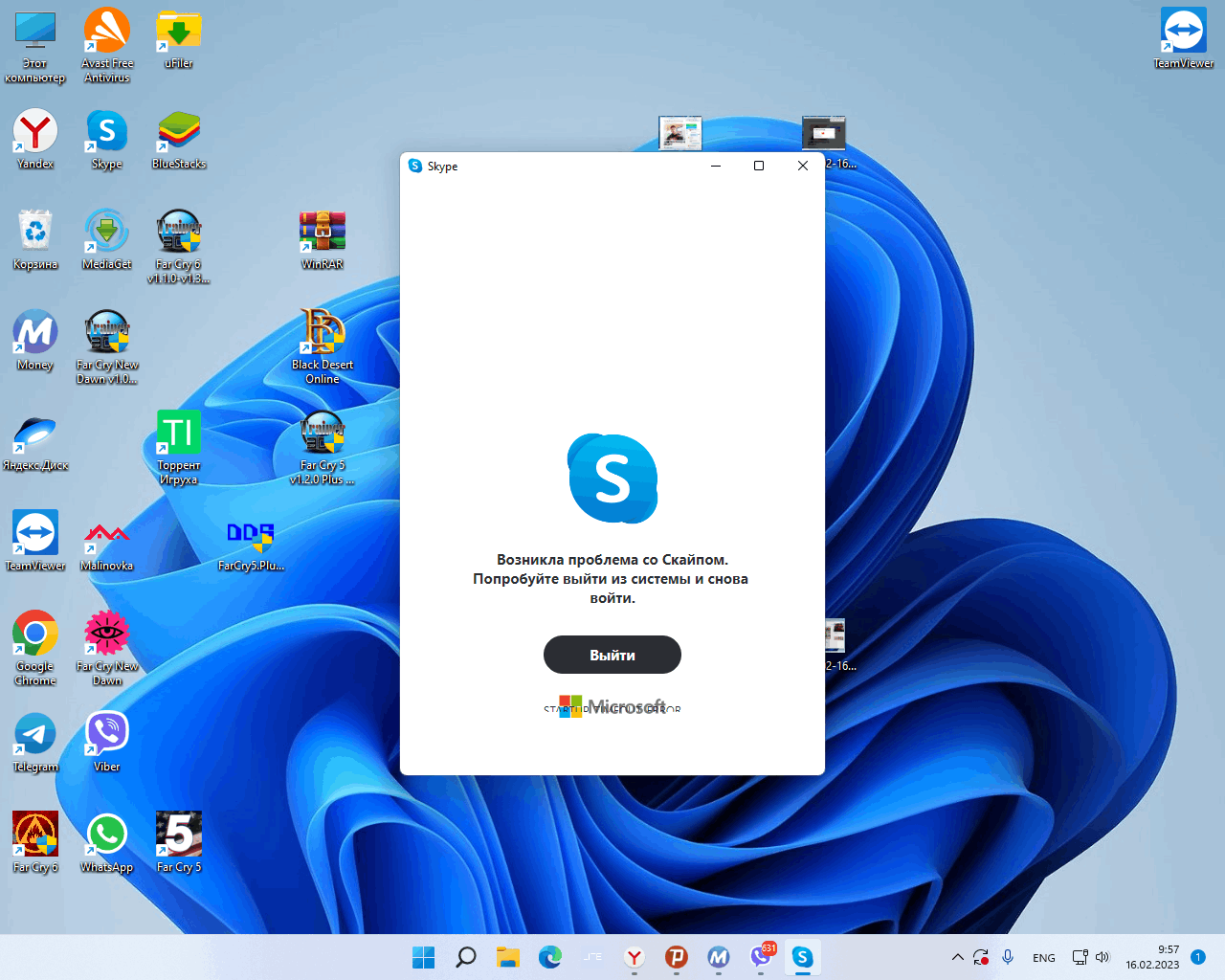Image resolution: width=1225 pixels, height=980 pixels.
Task: Select the Skype desktop shortcut icon
Action: (107, 140)
